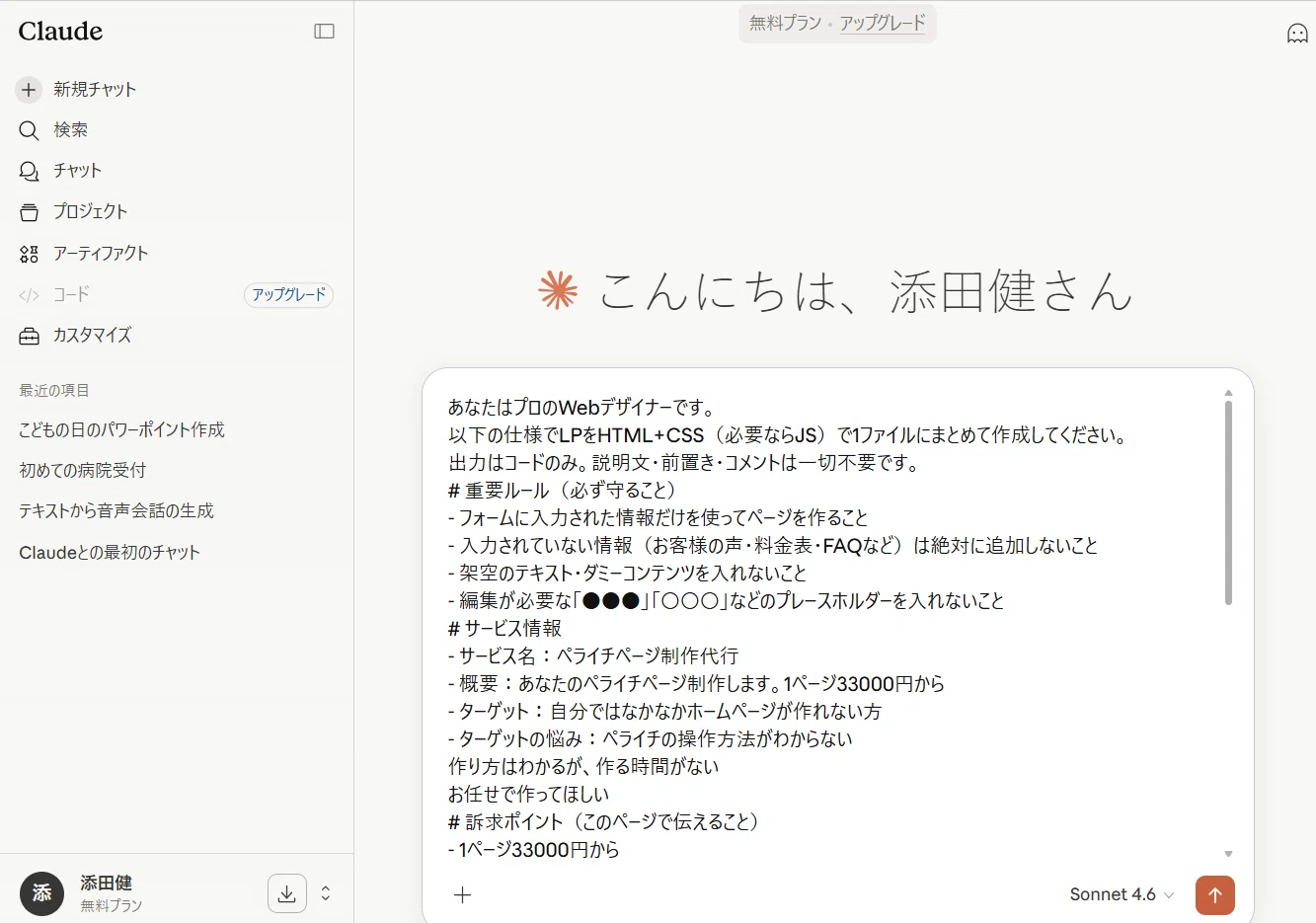Open incognito chat via ghost icon
This screenshot has width=1316, height=923.
pos(1297,34)
